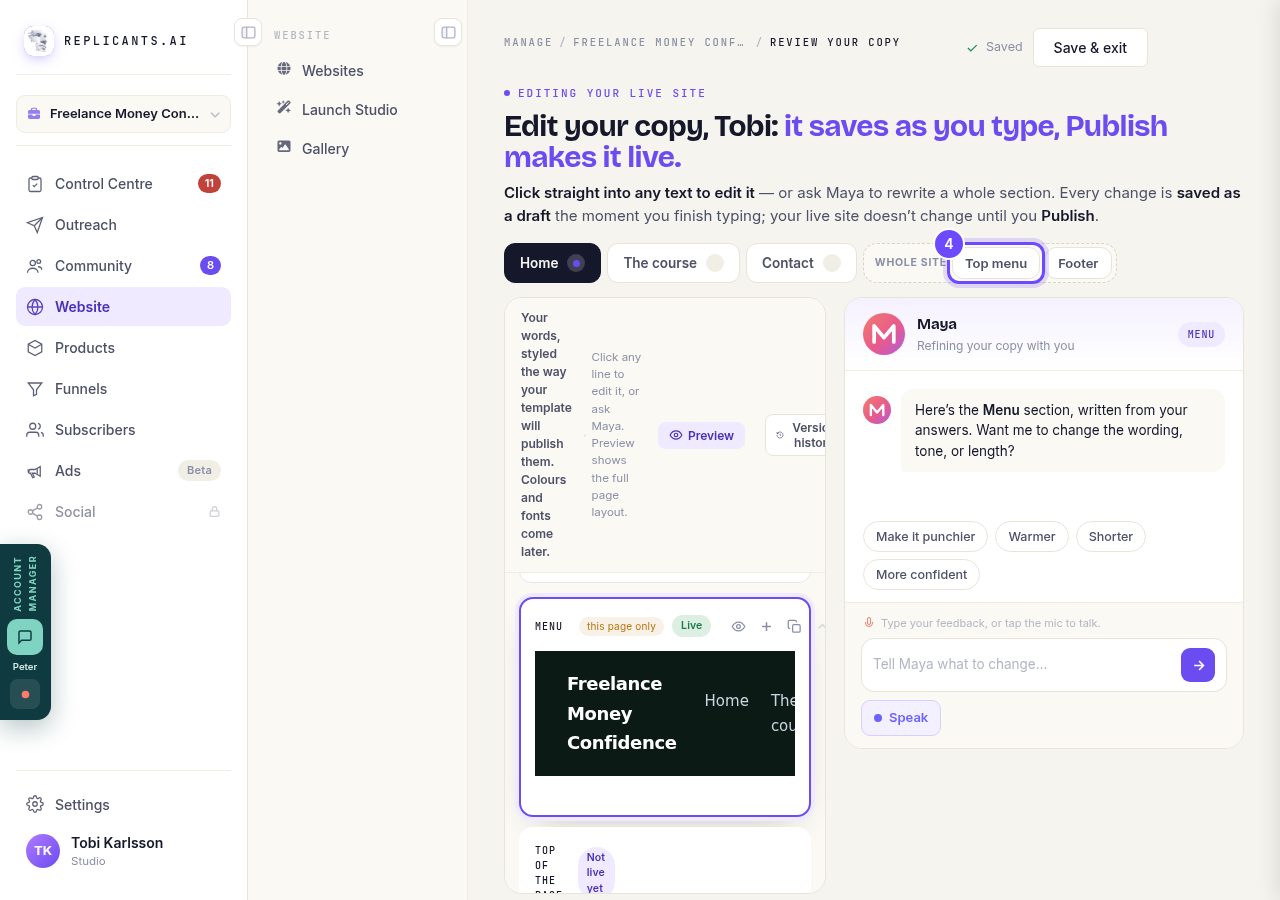Collapse the Website sub-panel icon

click(x=448, y=33)
